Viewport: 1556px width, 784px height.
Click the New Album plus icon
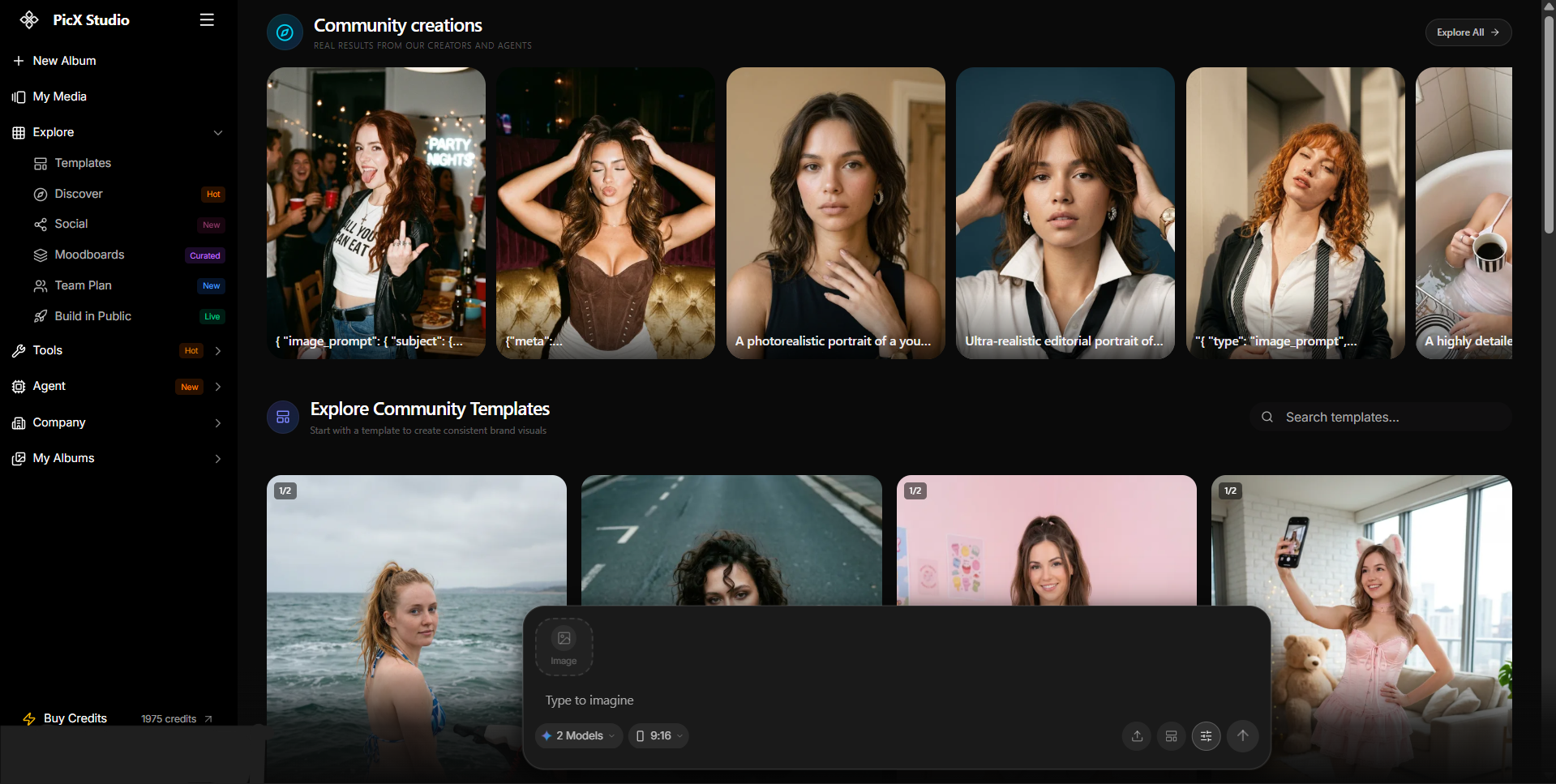tap(19, 61)
